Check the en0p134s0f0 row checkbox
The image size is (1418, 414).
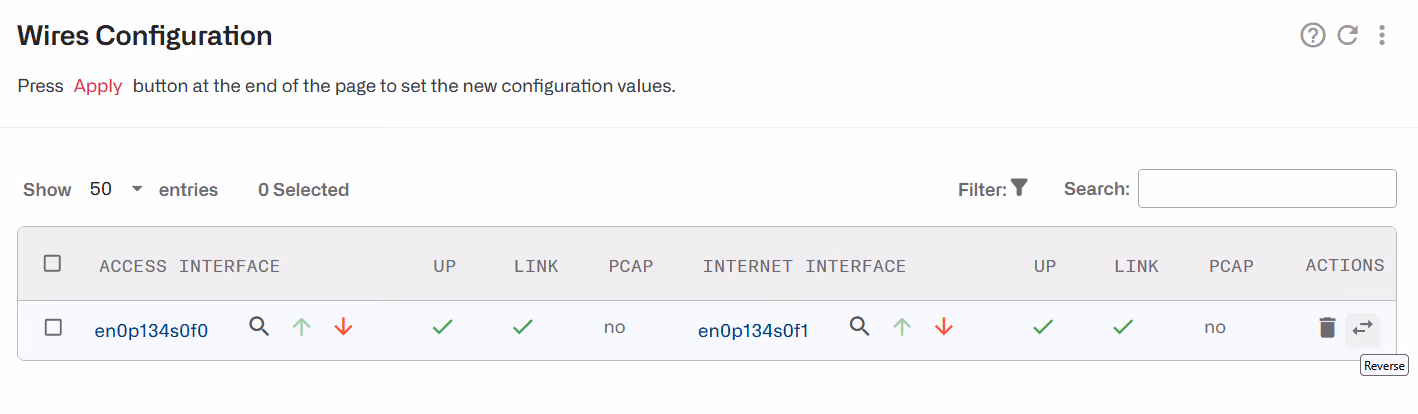click(53, 327)
